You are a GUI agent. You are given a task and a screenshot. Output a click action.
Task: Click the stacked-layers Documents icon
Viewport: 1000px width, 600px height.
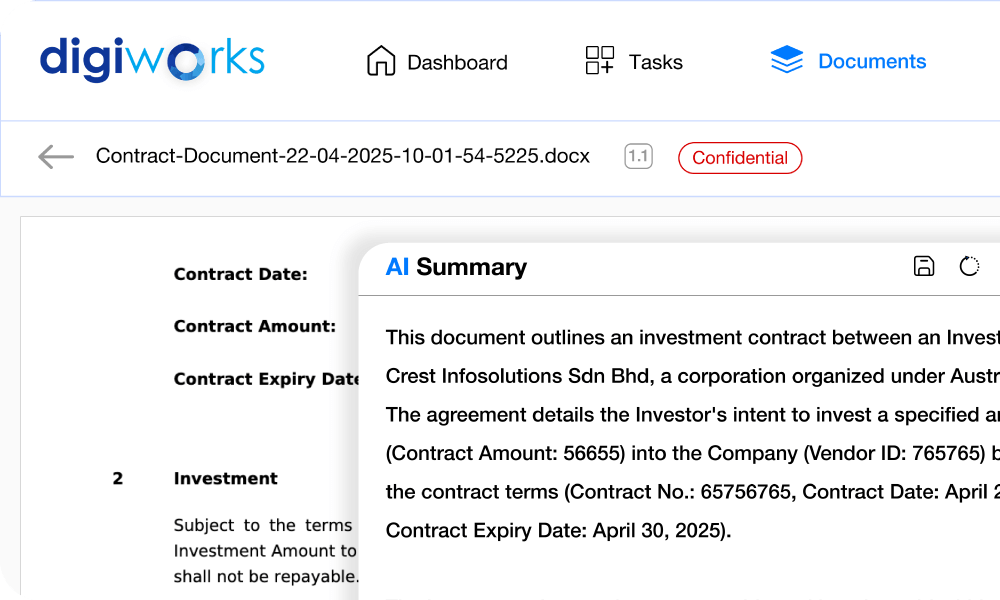coord(787,60)
